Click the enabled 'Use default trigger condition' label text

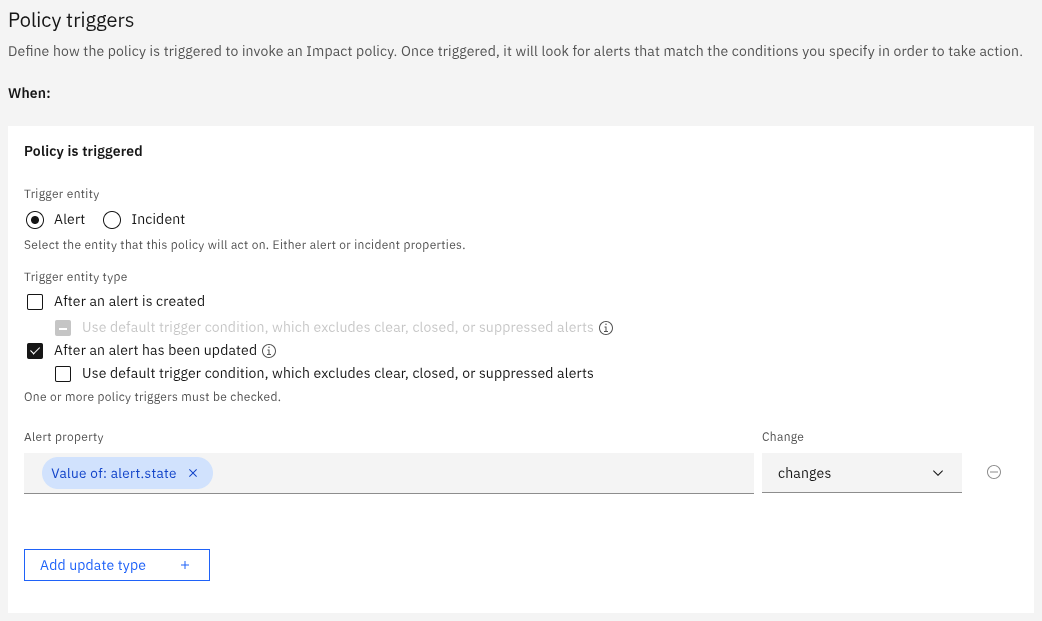click(x=338, y=373)
